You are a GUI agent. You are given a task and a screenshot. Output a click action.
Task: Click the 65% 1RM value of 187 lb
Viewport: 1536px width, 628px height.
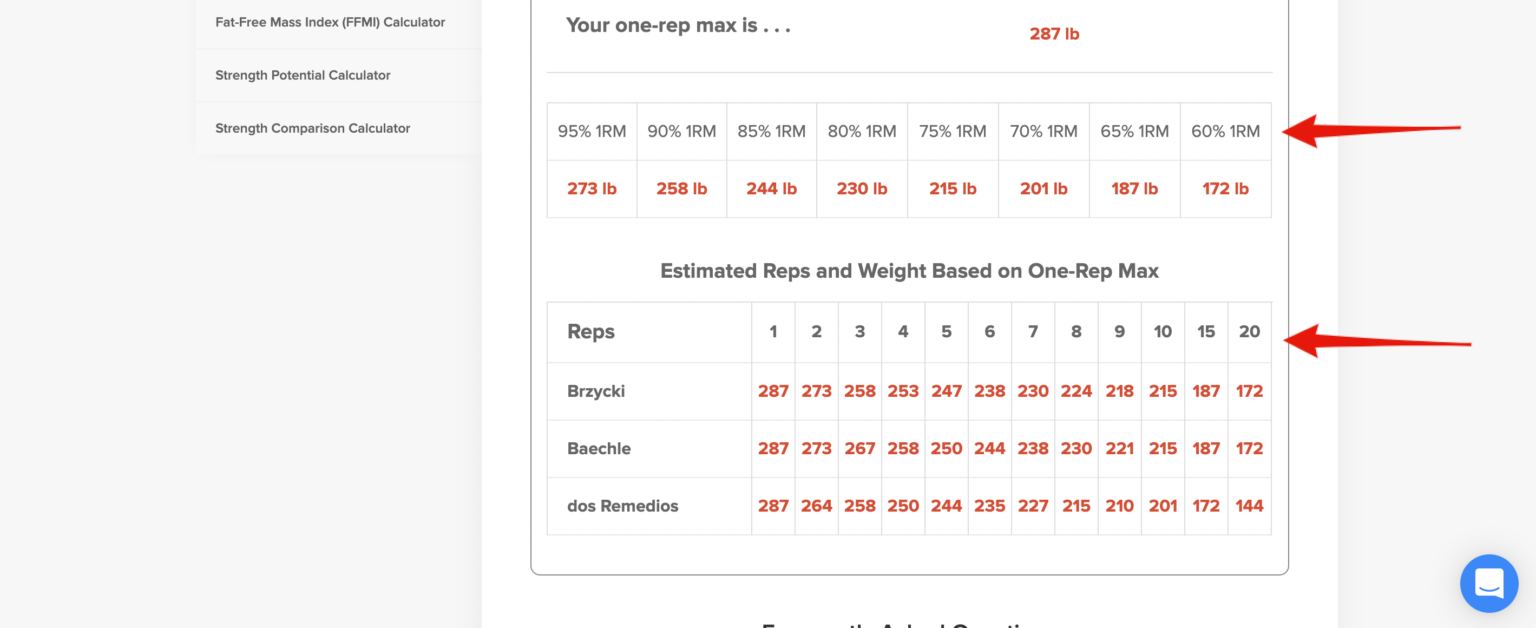click(x=1134, y=188)
